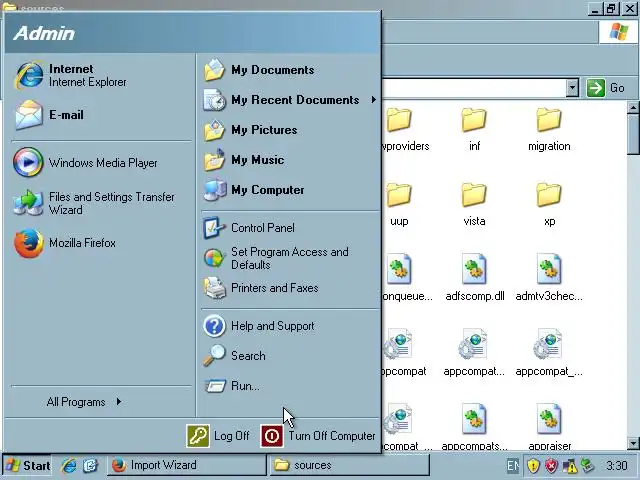The height and width of the screenshot is (480, 640).
Task: Select the adfscomp.dll file
Action: click(x=475, y=278)
